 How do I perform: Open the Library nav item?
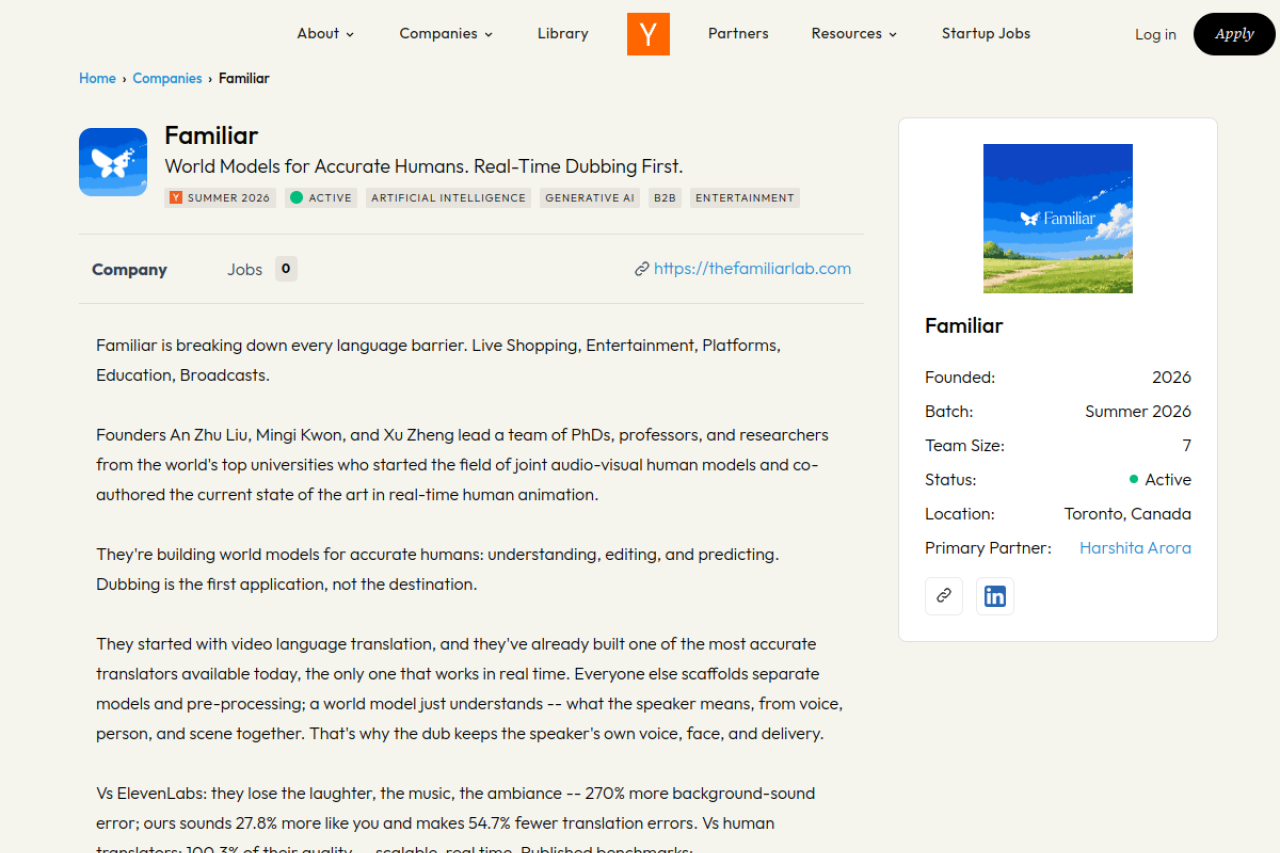tap(563, 33)
